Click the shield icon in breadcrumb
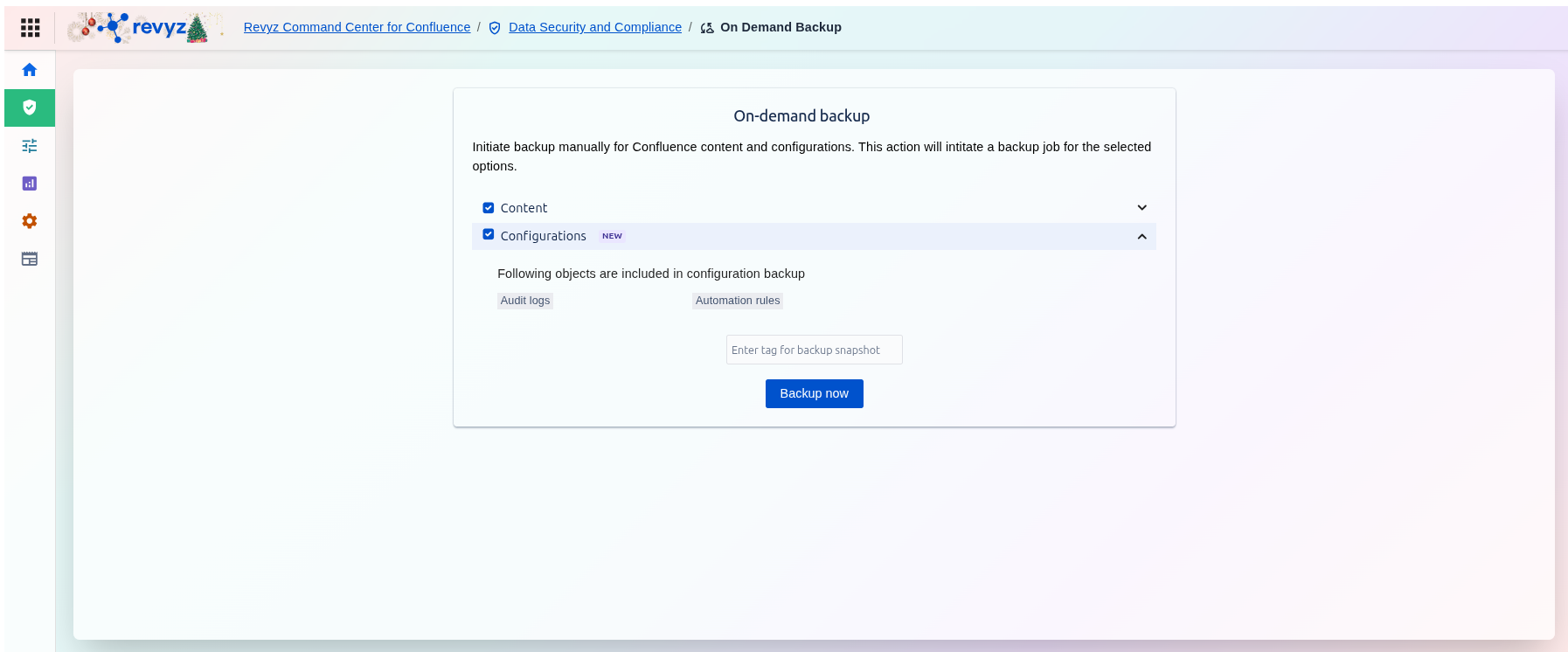1568x652 pixels. click(495, 28)
